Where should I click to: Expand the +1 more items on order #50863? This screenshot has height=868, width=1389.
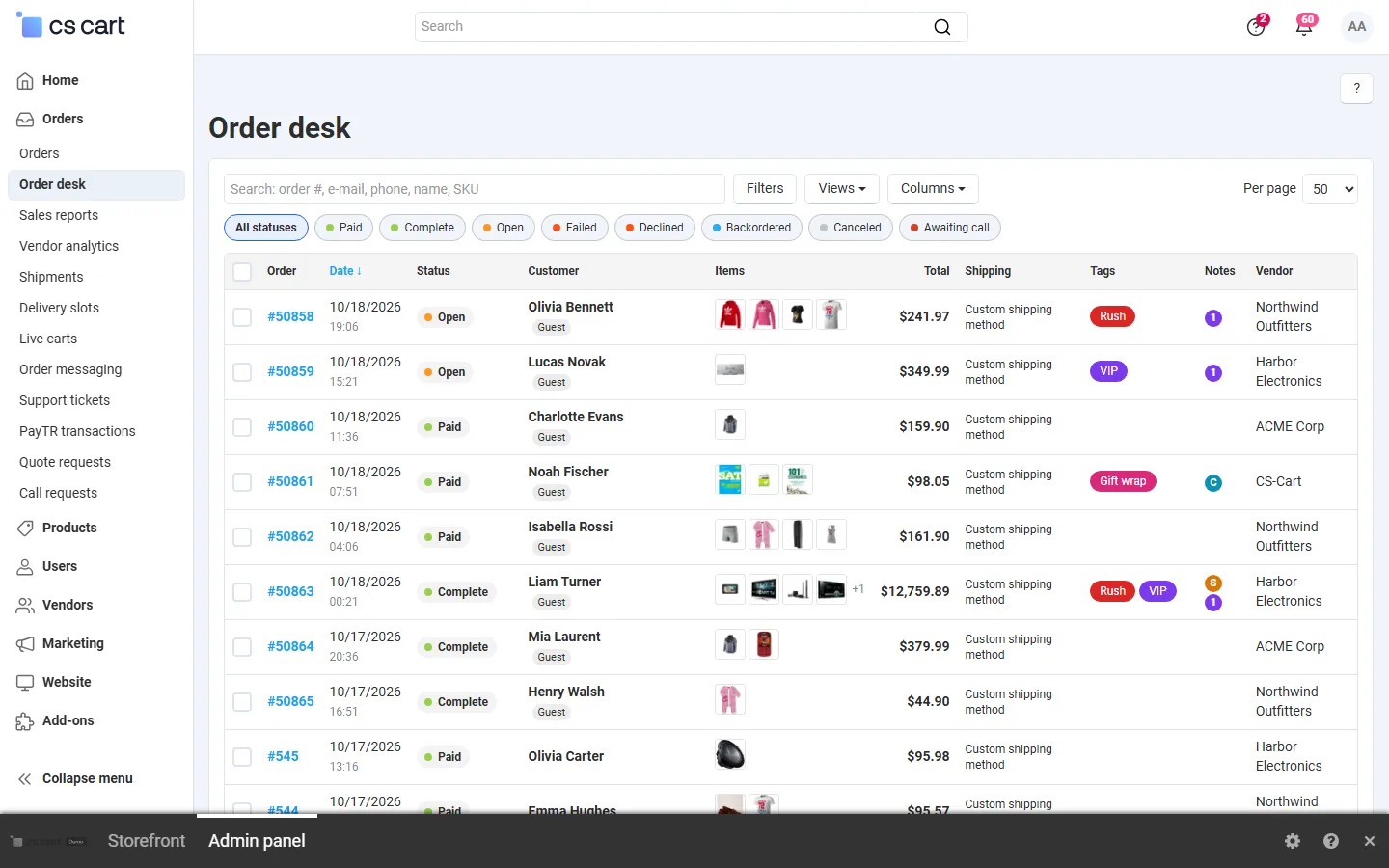pyautogui.click(x=858, y=589)
